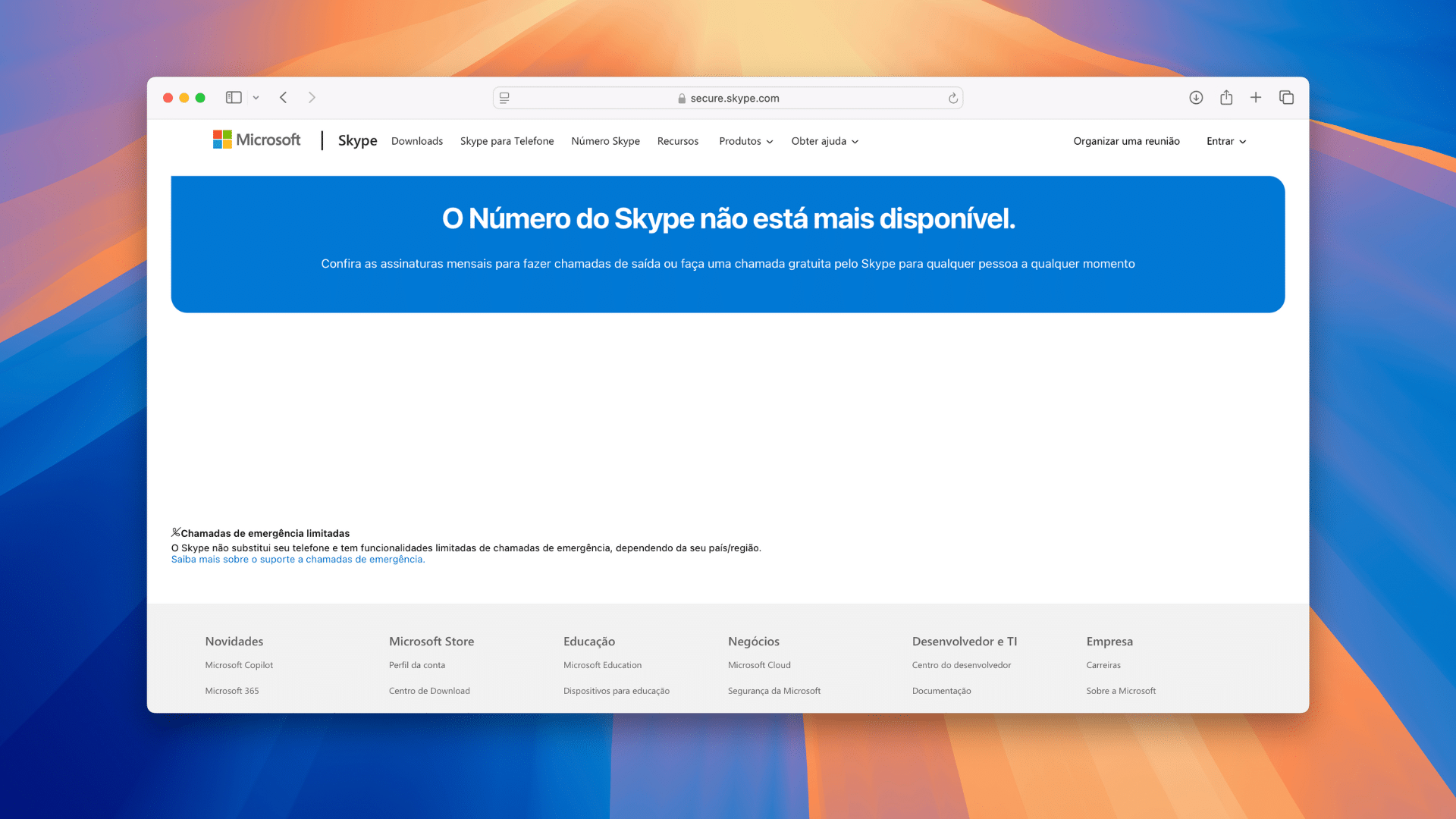Viewport: 1456px width, 819px height.
Task: Click the secure.skype.com address field
Action: pyautogui.click(x=728, y=98)
